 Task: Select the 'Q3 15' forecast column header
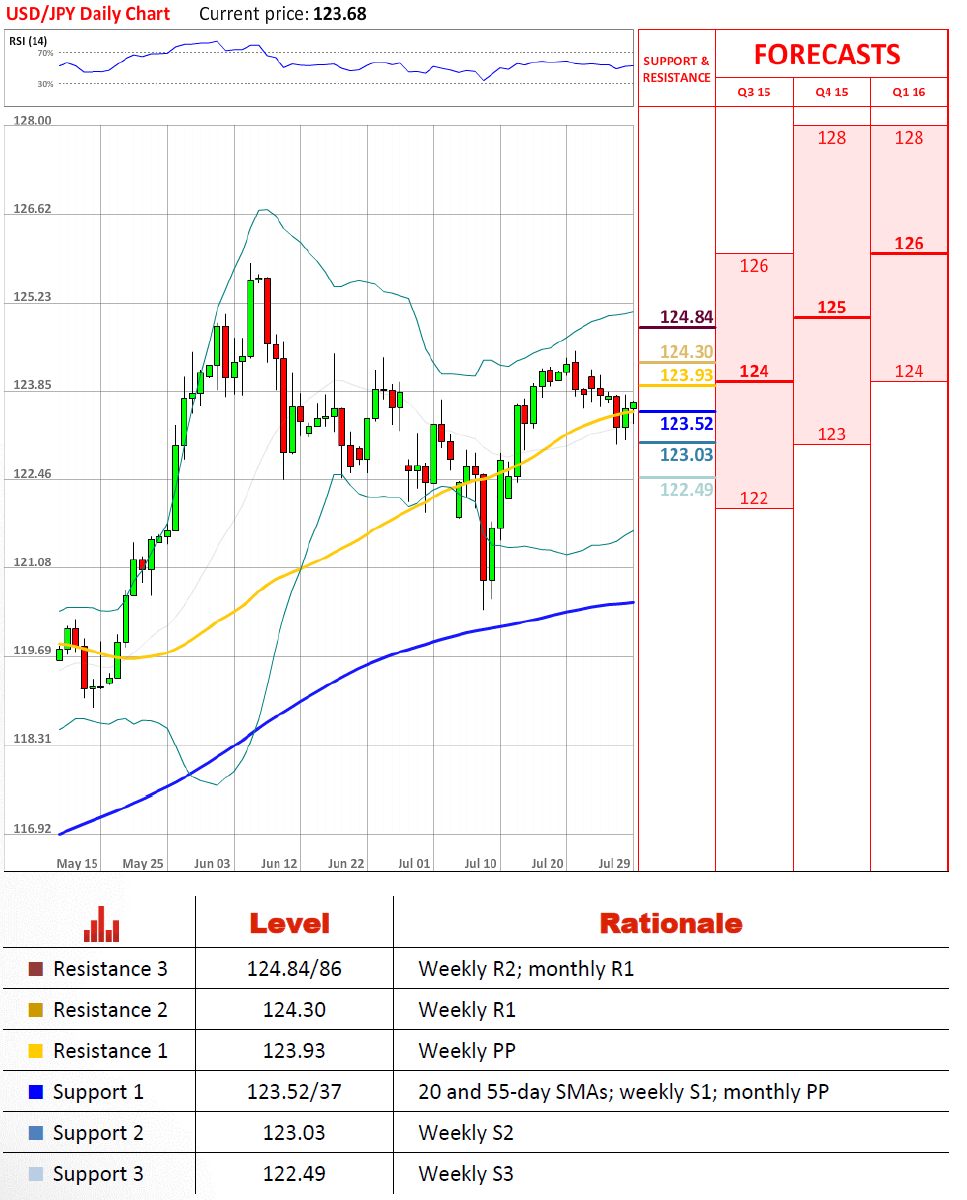tap(754, 92)
